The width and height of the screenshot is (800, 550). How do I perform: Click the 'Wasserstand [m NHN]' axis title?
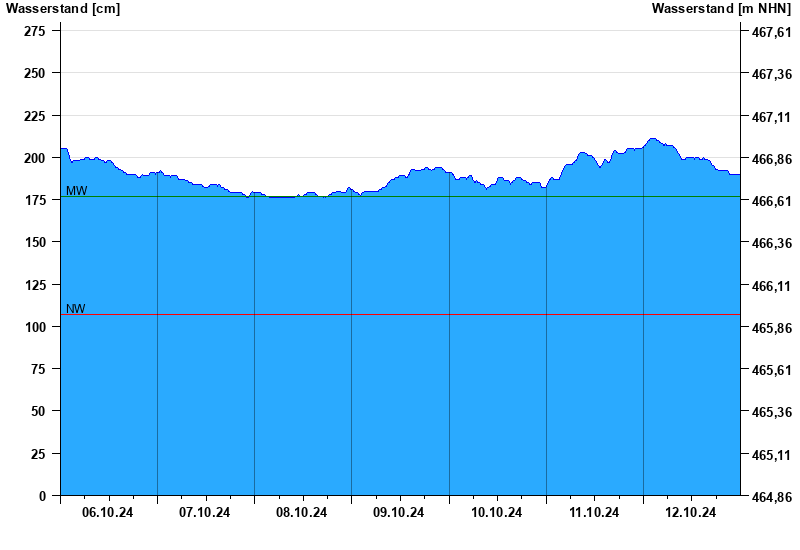click(x=720, y=9)
